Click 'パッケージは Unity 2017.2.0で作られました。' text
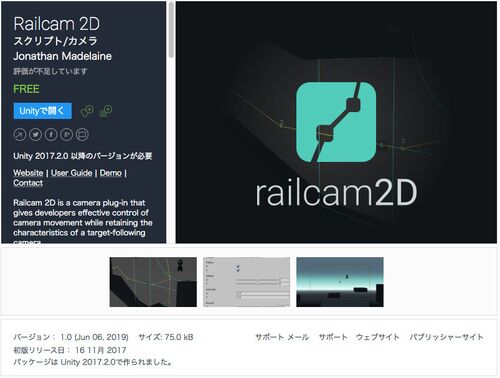This screenshot has height=378, width=500. click(93, 362)
